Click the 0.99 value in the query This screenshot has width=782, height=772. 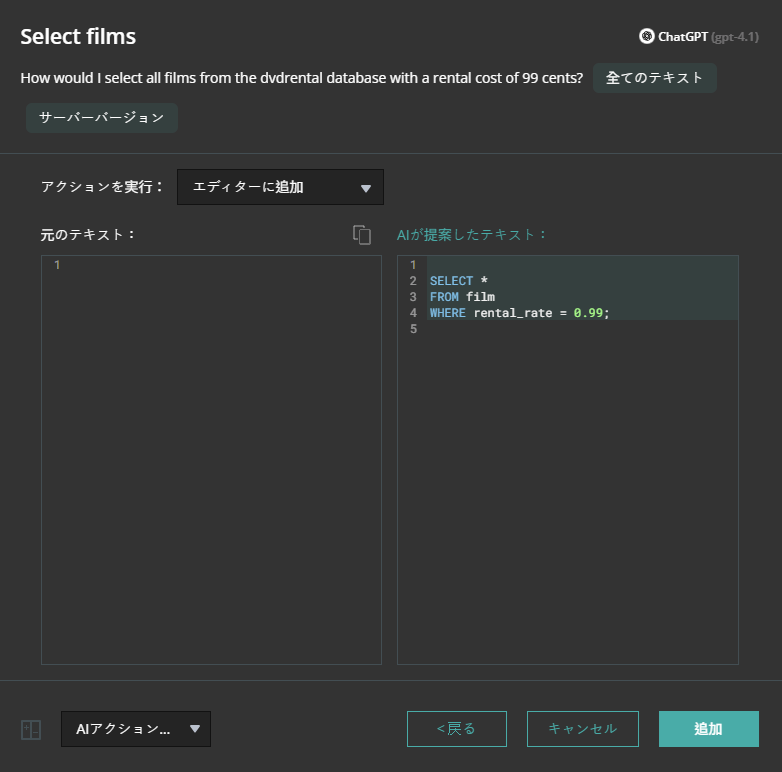[x=588, y=313]
